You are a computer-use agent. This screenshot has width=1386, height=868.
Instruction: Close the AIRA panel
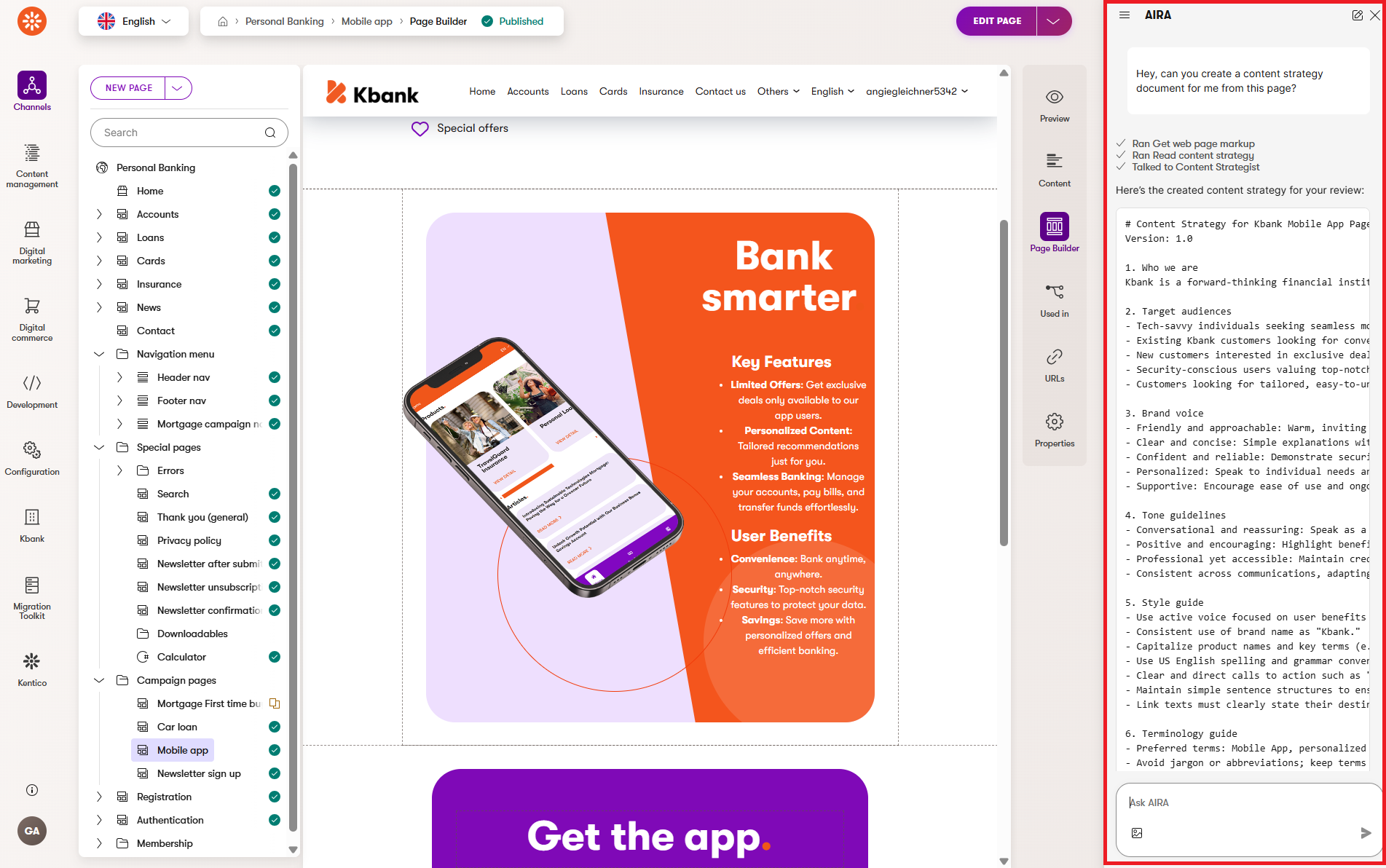click(x=1375, y=15)
